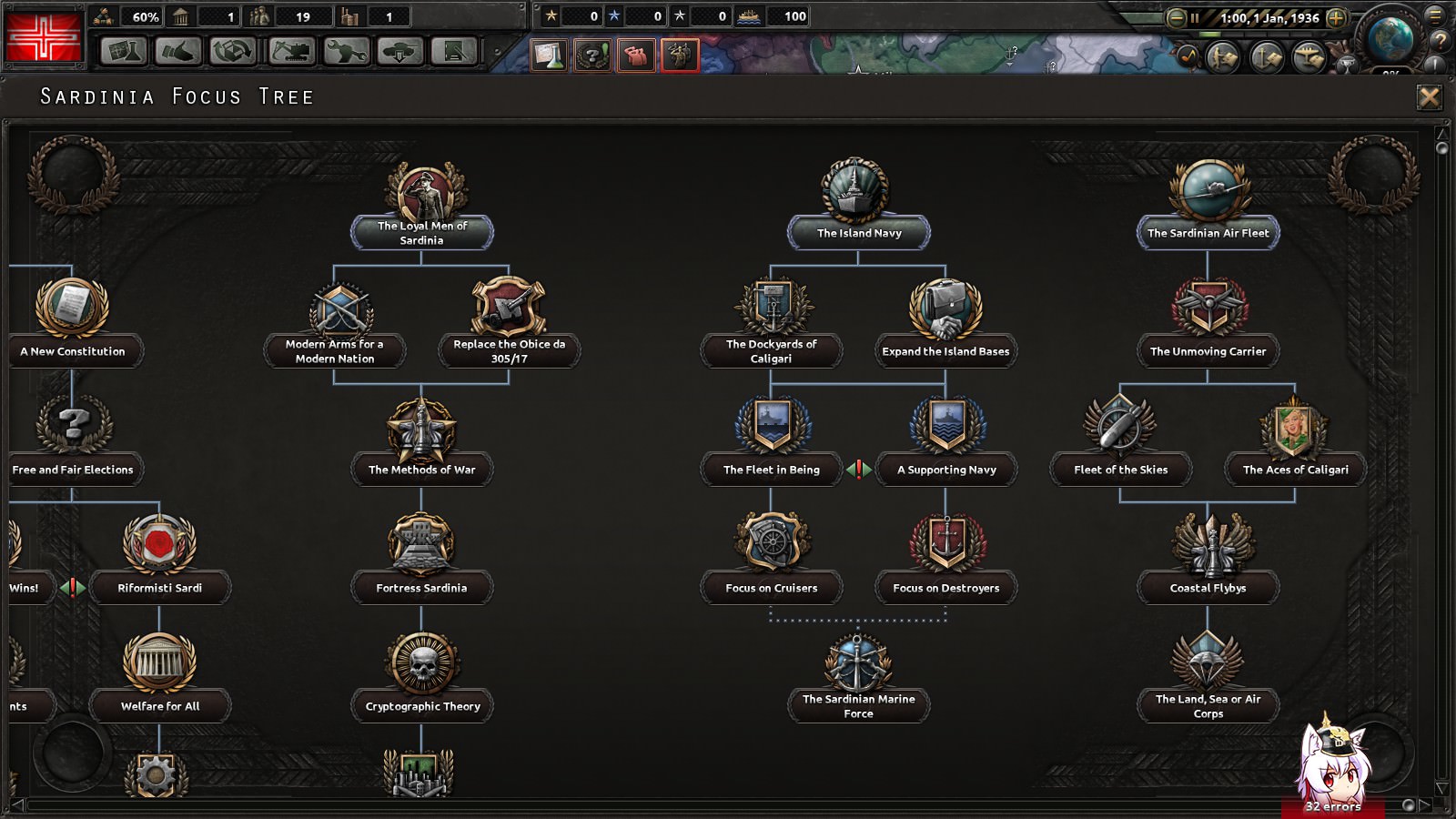Screen dimensions: 1456x819
Task: Open the main game menu button
Action: pyautogui.click(x=1435, y=15)
